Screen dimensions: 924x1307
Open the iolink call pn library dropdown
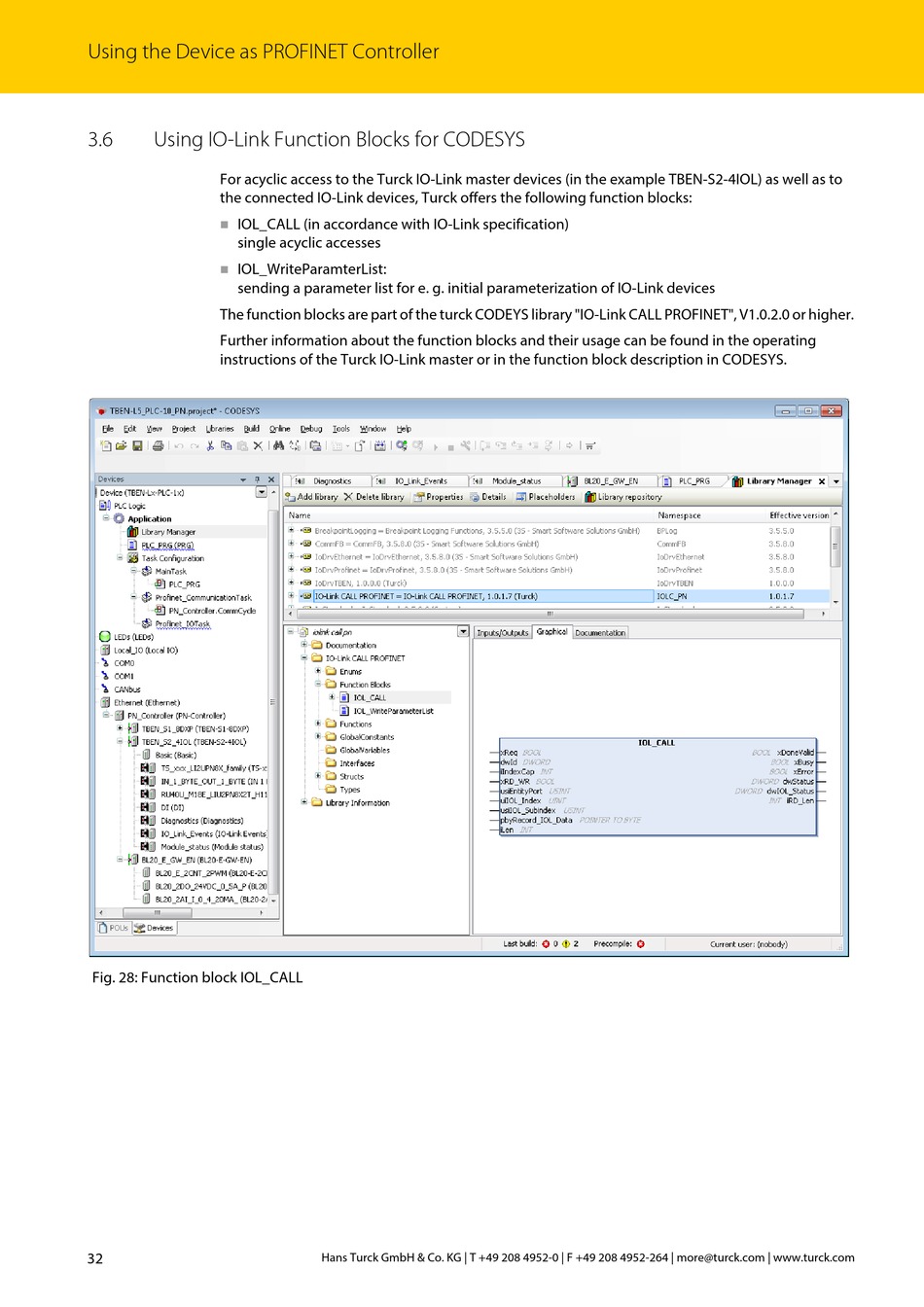coord(463,632)
